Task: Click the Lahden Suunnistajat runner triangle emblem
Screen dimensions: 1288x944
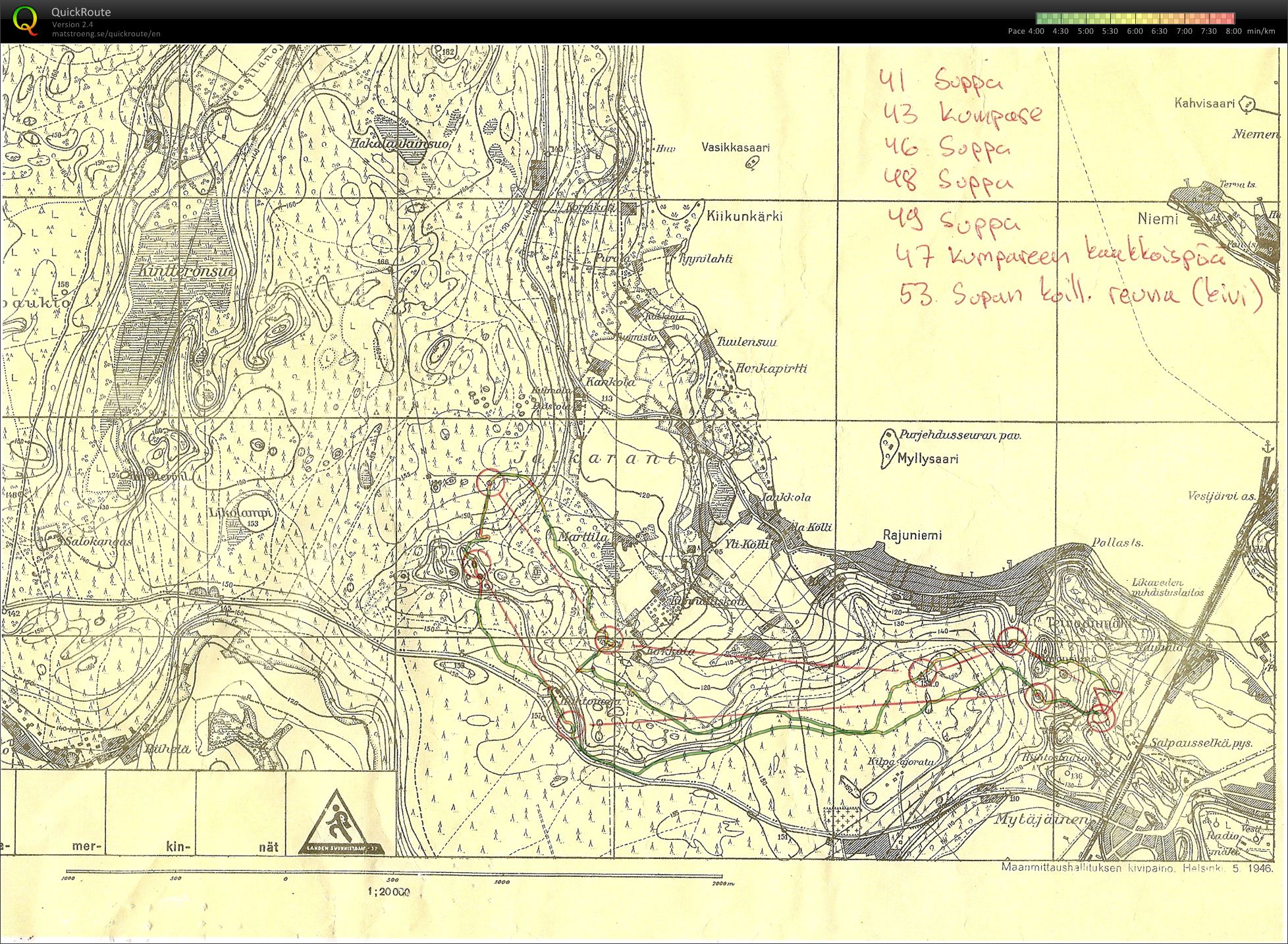Action: click(340, 821)
